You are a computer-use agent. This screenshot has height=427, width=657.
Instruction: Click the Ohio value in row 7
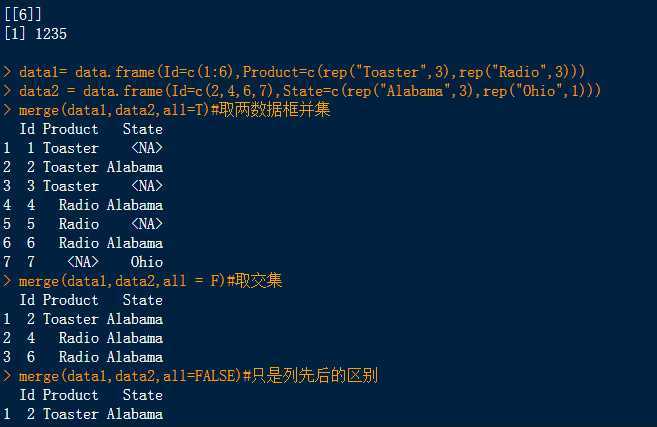click(x=147, y=262)
